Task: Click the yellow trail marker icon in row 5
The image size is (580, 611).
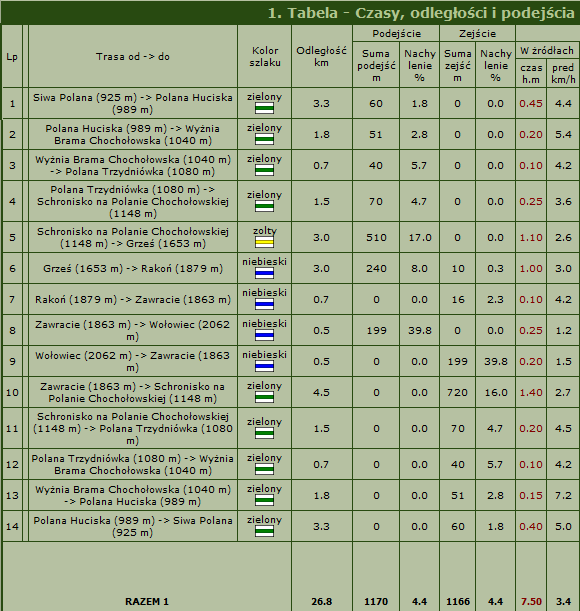Action: pos(264,242)
